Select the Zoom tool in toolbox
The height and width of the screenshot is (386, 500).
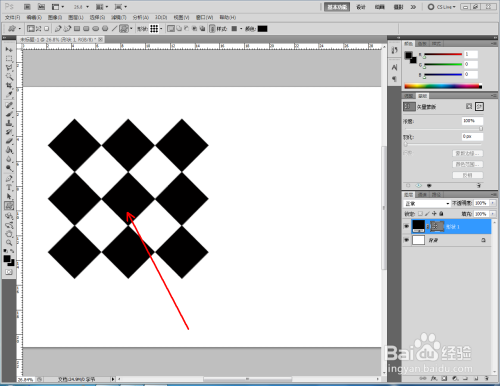[9, 243]
